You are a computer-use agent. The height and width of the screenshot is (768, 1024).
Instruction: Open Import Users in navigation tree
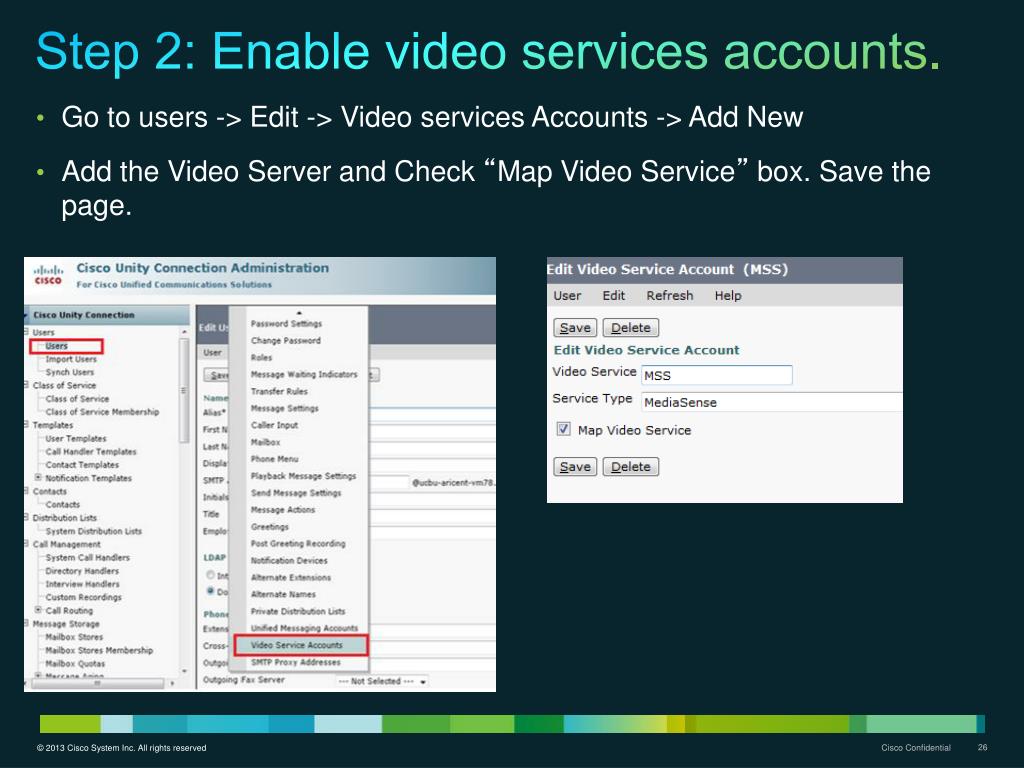[71, 359]
